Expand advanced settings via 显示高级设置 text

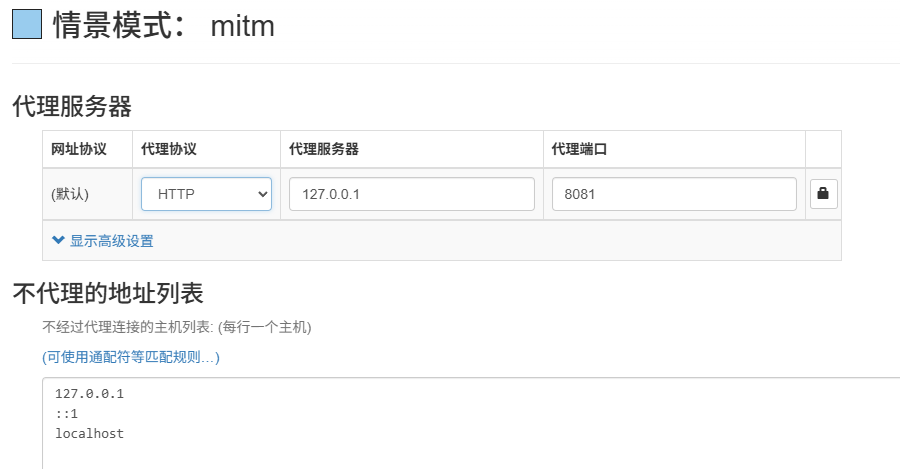click(111, 241)
